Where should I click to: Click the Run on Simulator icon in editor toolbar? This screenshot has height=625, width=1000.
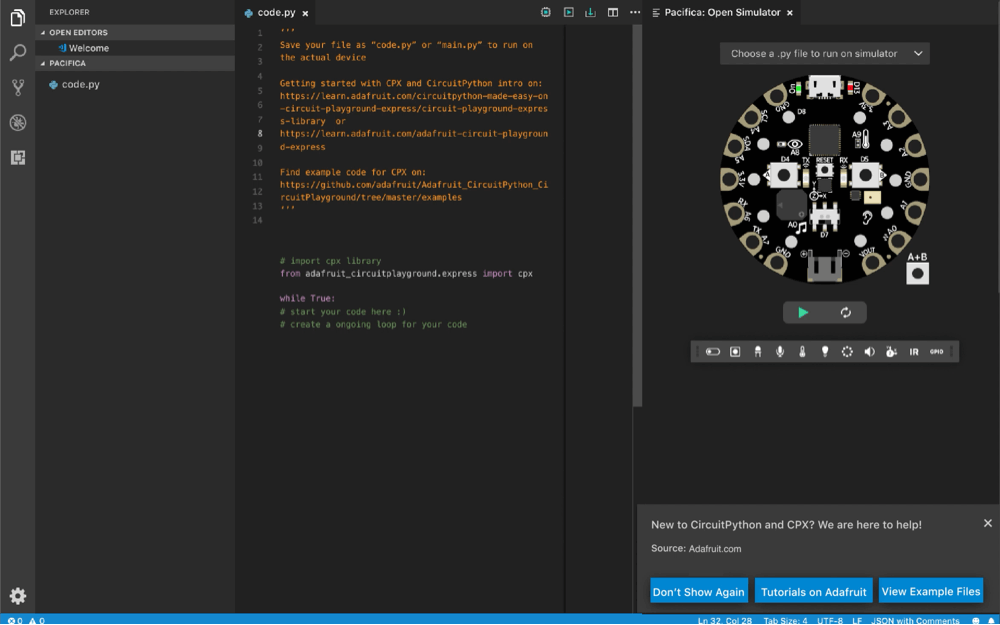[568, 12]
